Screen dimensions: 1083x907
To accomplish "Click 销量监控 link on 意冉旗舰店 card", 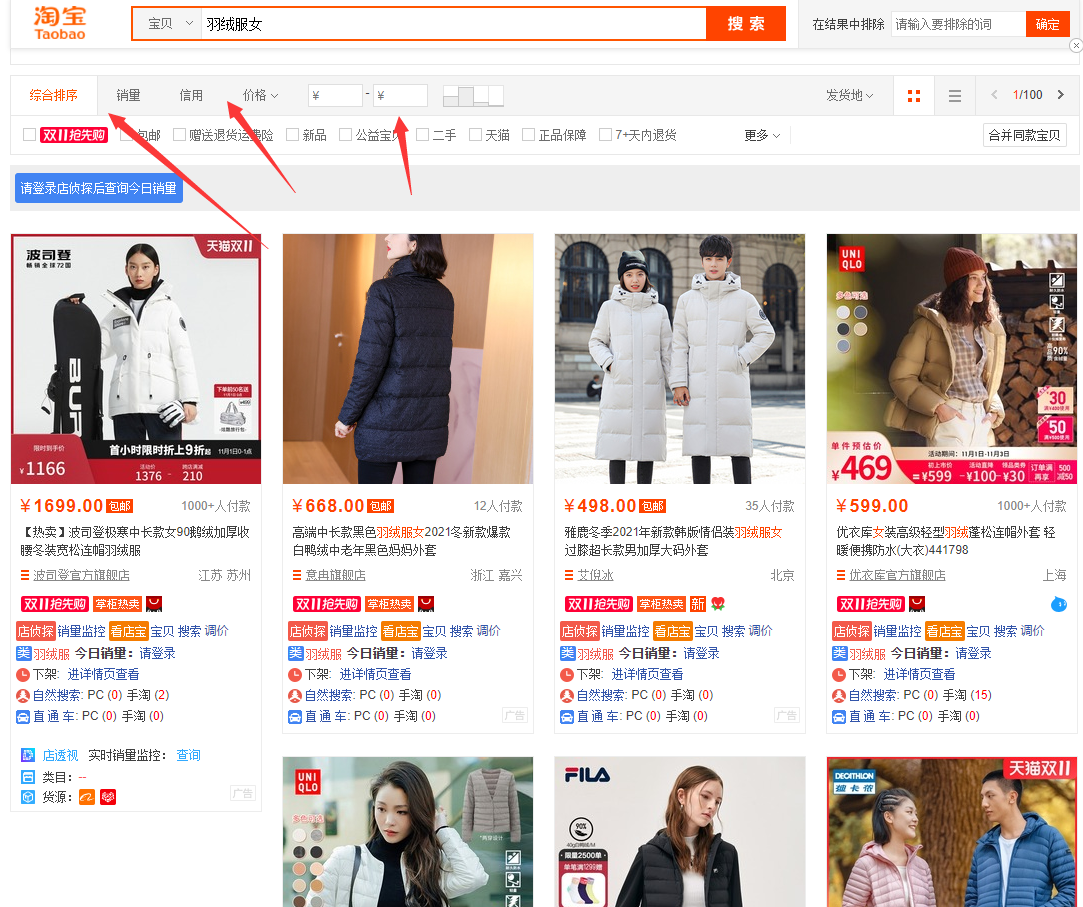I will pos(354,631).
